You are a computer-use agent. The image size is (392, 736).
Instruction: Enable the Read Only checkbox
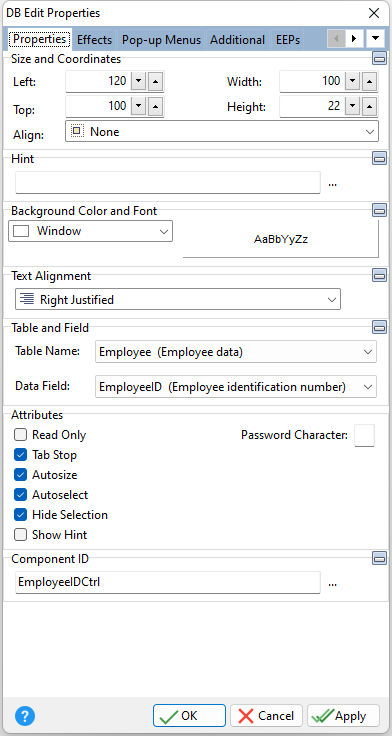click(20, 435)
